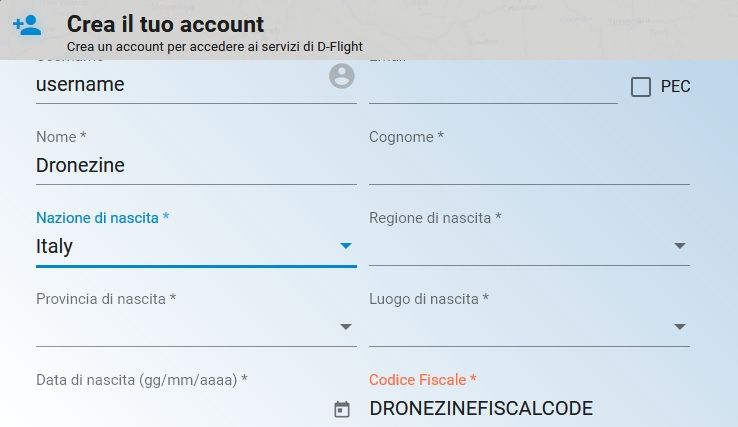
Task: Focus the Data di nascita field
Action: 180,408
